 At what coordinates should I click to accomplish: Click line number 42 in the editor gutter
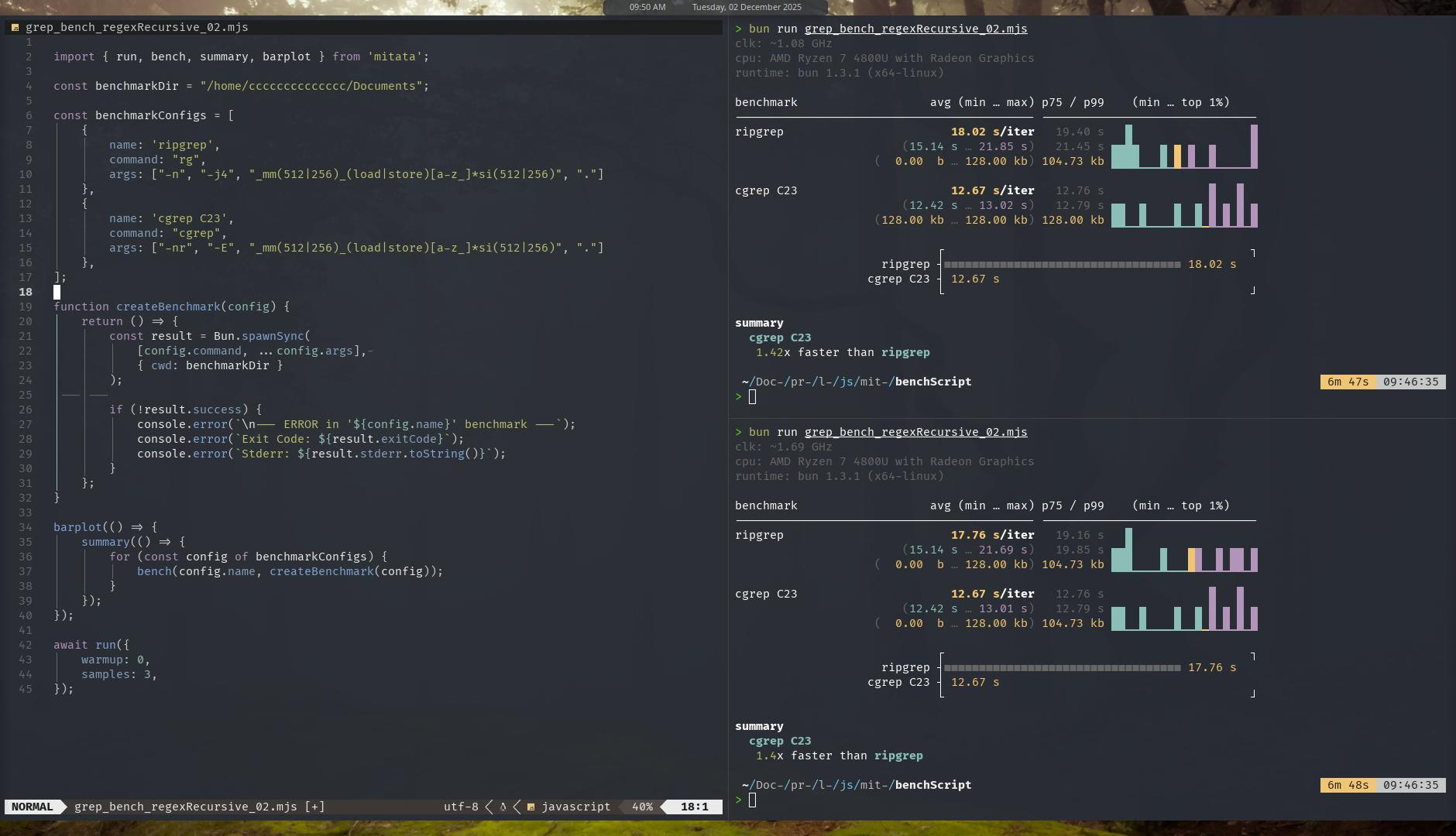pos(26,645)
